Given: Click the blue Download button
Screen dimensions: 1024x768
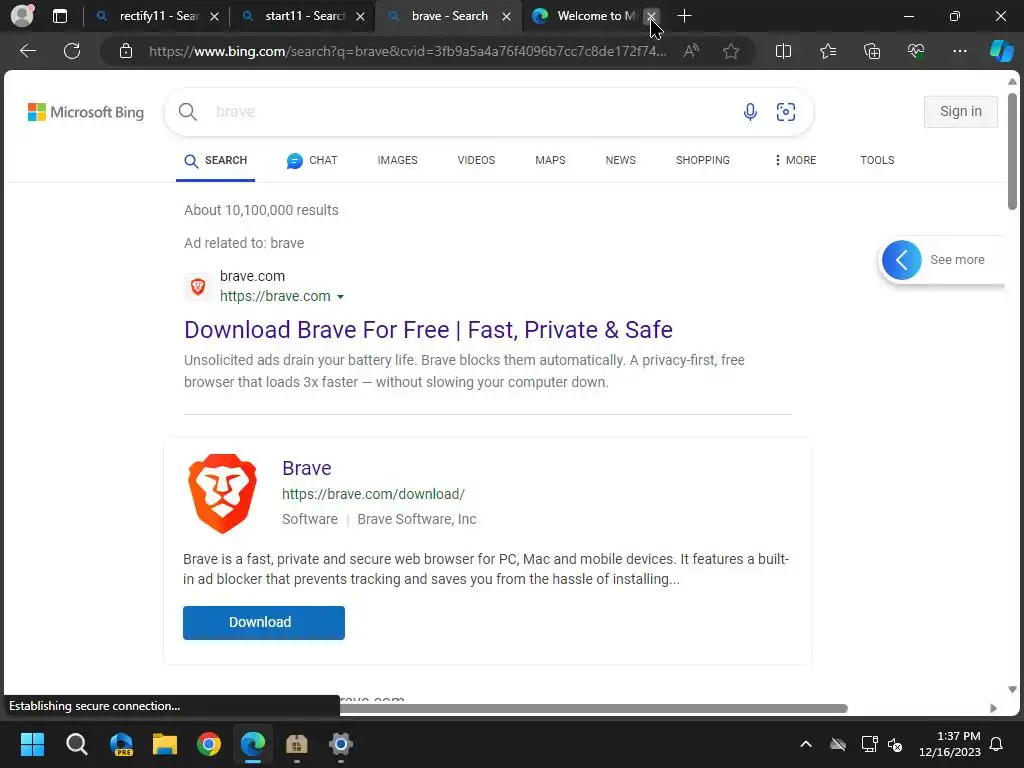Looking at the screenshot, I should [x=264, y=622].
